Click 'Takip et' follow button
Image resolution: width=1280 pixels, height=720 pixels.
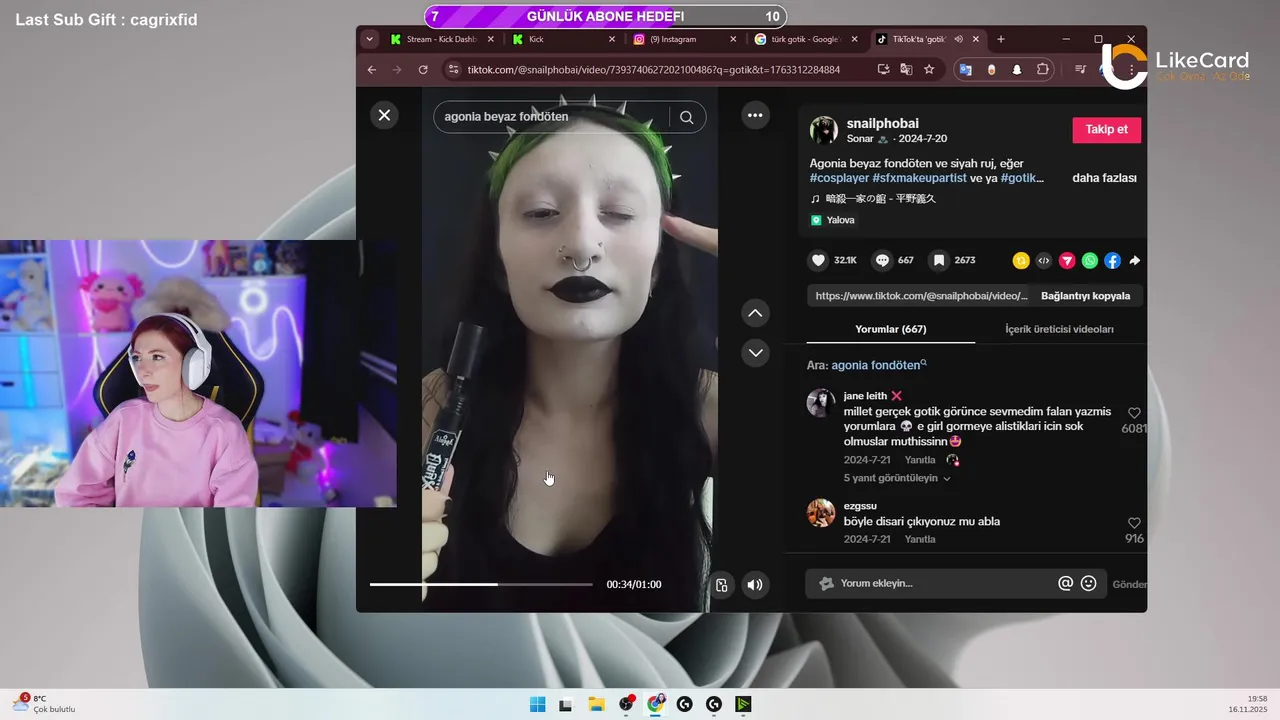pos(1106,130)
